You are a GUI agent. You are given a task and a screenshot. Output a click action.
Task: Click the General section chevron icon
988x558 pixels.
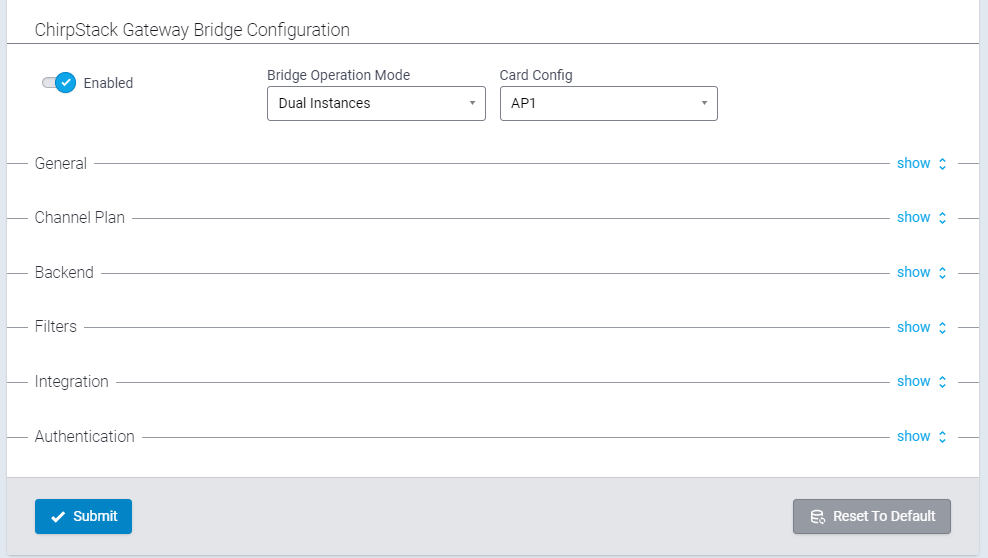(943, 164)
